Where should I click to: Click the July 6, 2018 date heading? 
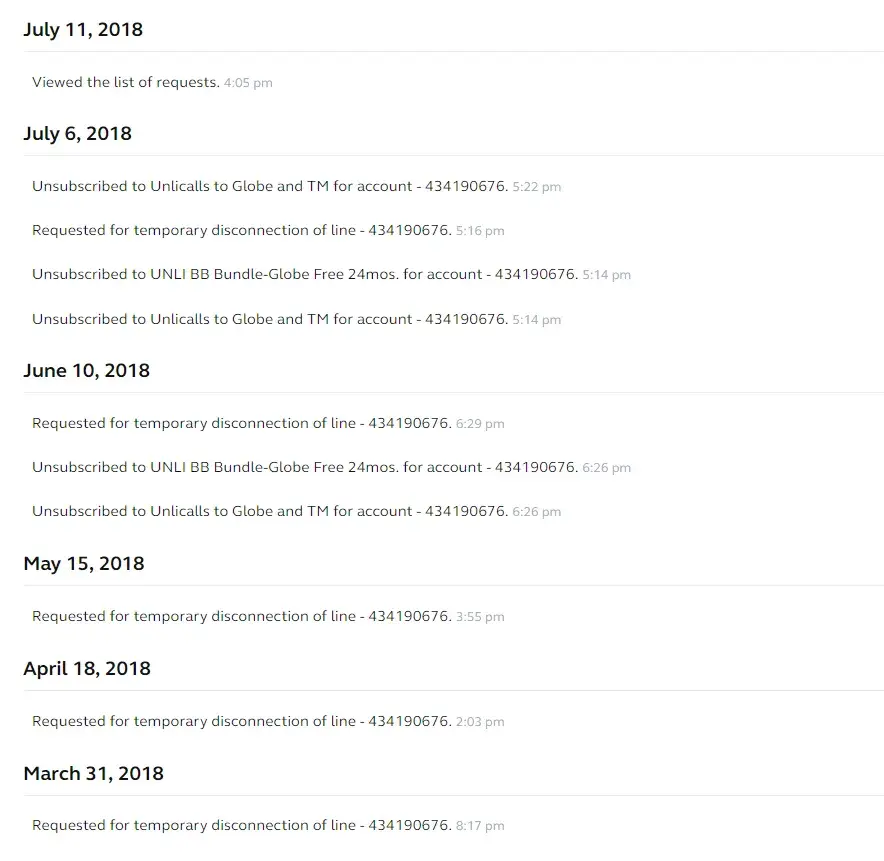pos(77,133)
